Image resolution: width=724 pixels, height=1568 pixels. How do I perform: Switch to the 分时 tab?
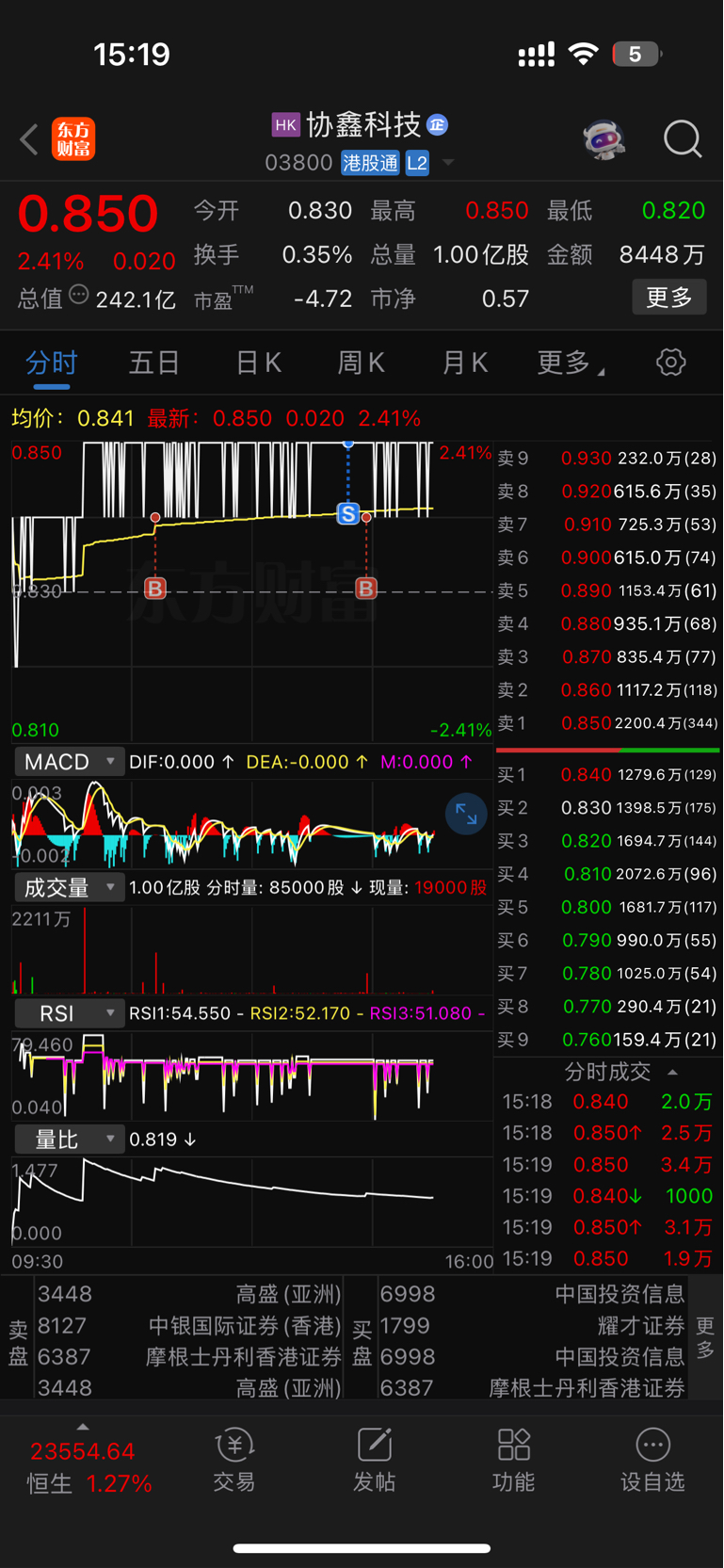pos(52,363)
